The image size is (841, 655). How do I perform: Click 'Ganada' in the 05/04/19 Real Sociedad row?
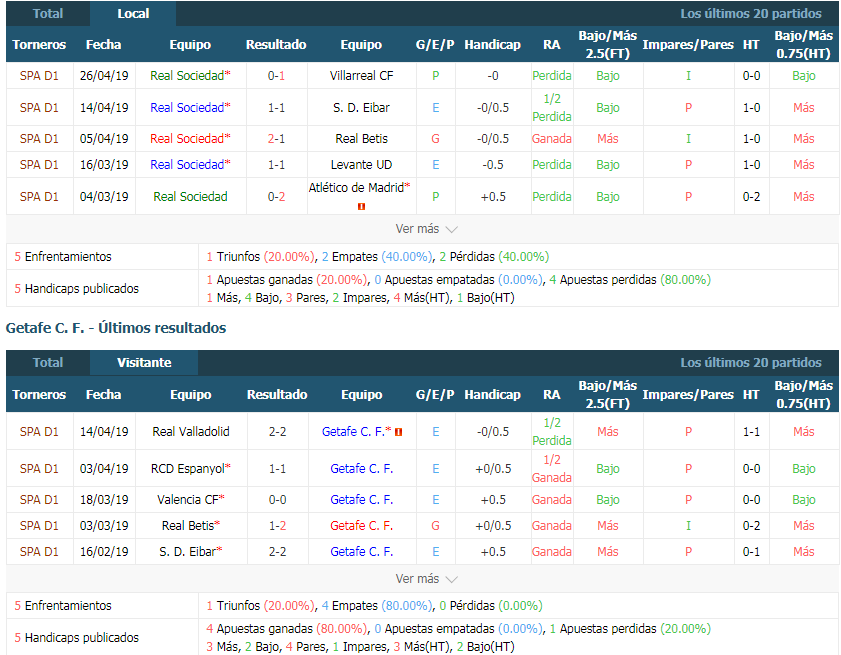click(552, 138)
